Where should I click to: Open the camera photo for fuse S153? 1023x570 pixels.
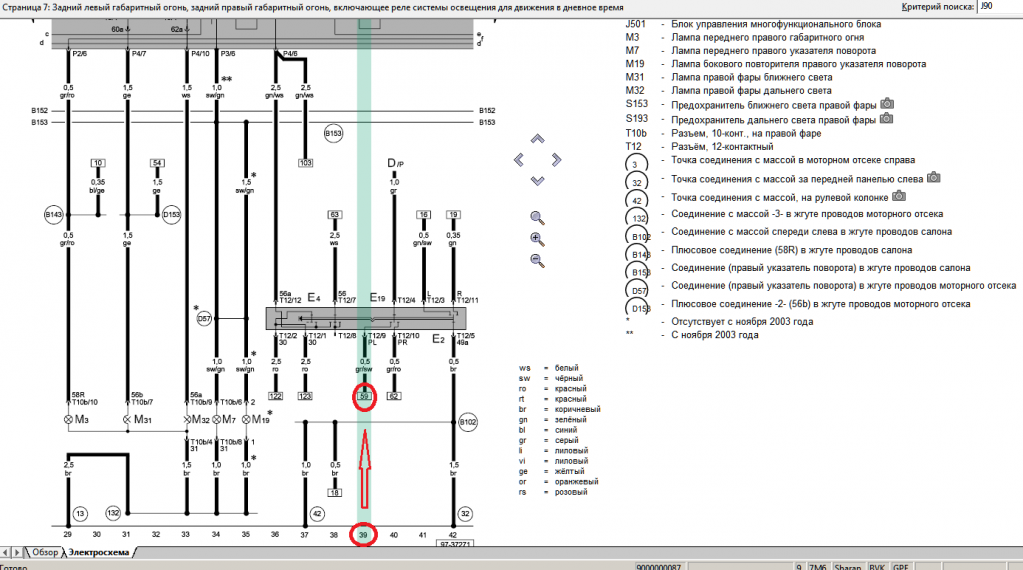click(x=886, y=104)
